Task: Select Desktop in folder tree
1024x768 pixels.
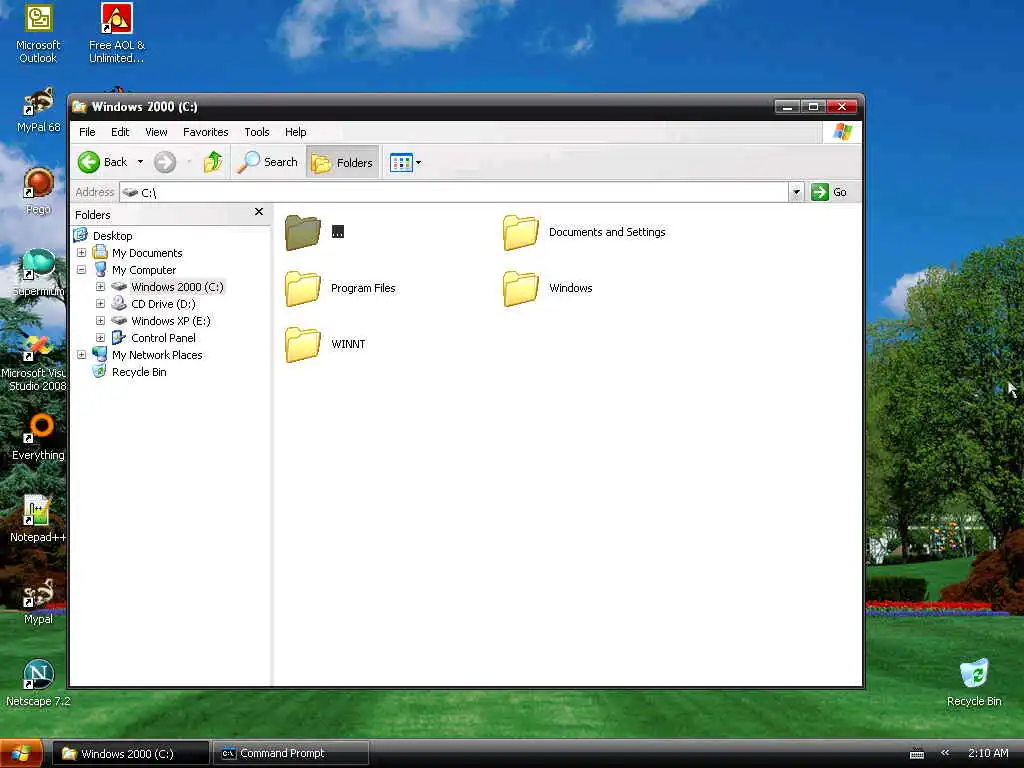Action: pos(112,236)
